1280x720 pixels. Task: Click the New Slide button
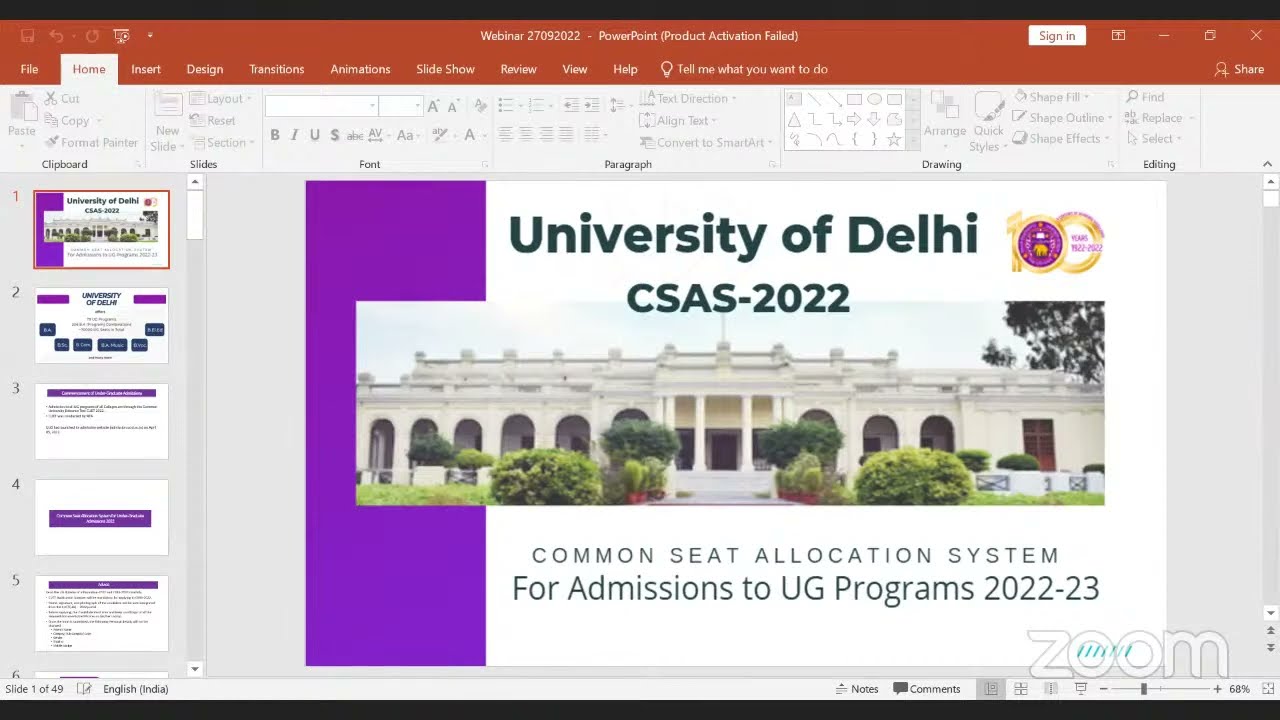(167, 122)
